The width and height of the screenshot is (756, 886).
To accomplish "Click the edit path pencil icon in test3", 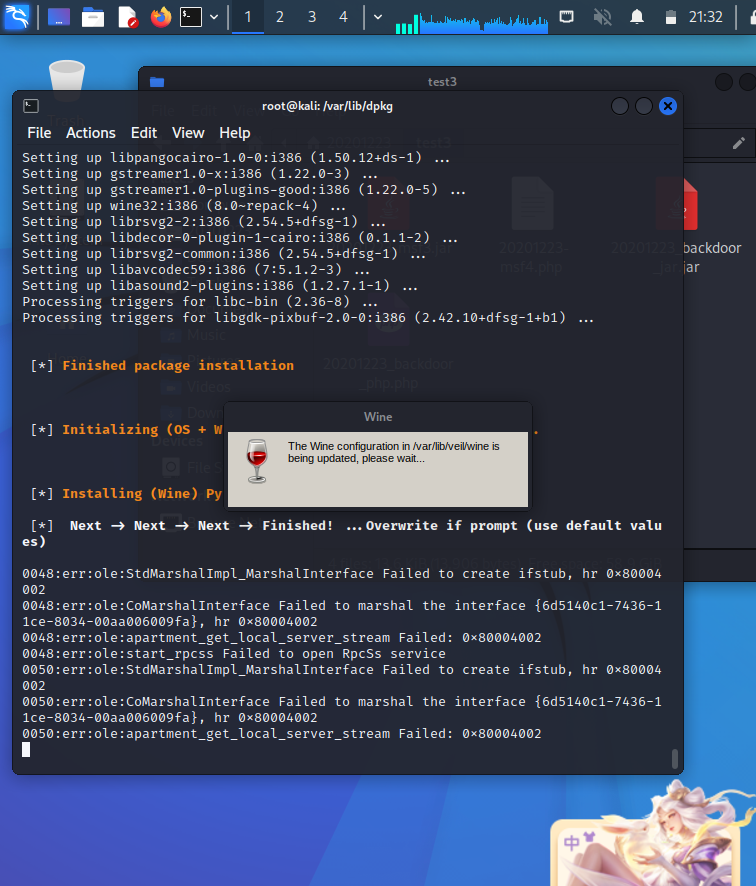I will coord(738,143).
